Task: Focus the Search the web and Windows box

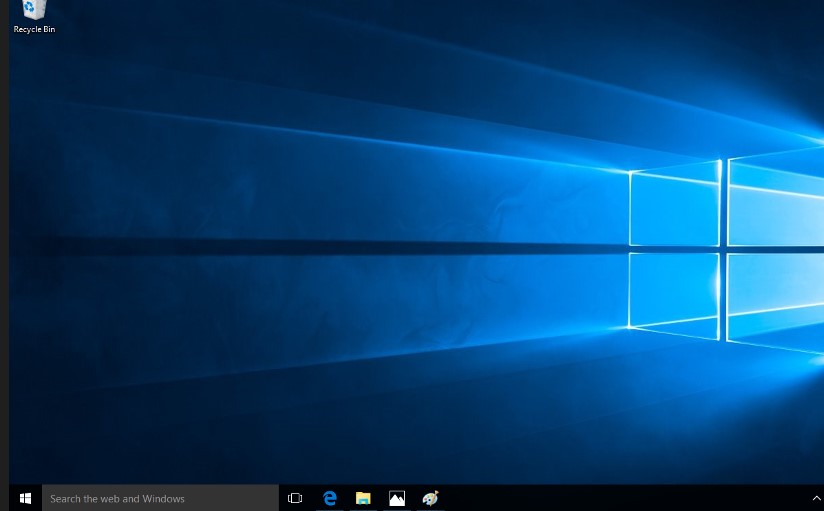Action: pos(160,498)
